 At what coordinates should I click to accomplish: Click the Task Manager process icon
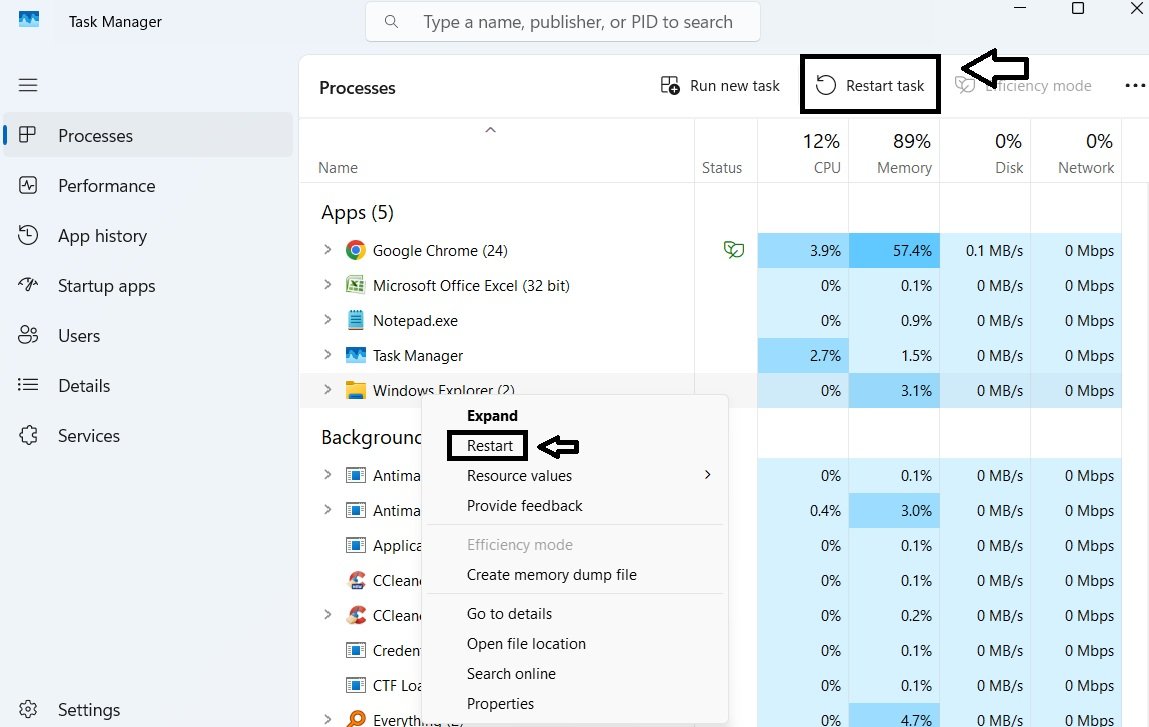355,355
